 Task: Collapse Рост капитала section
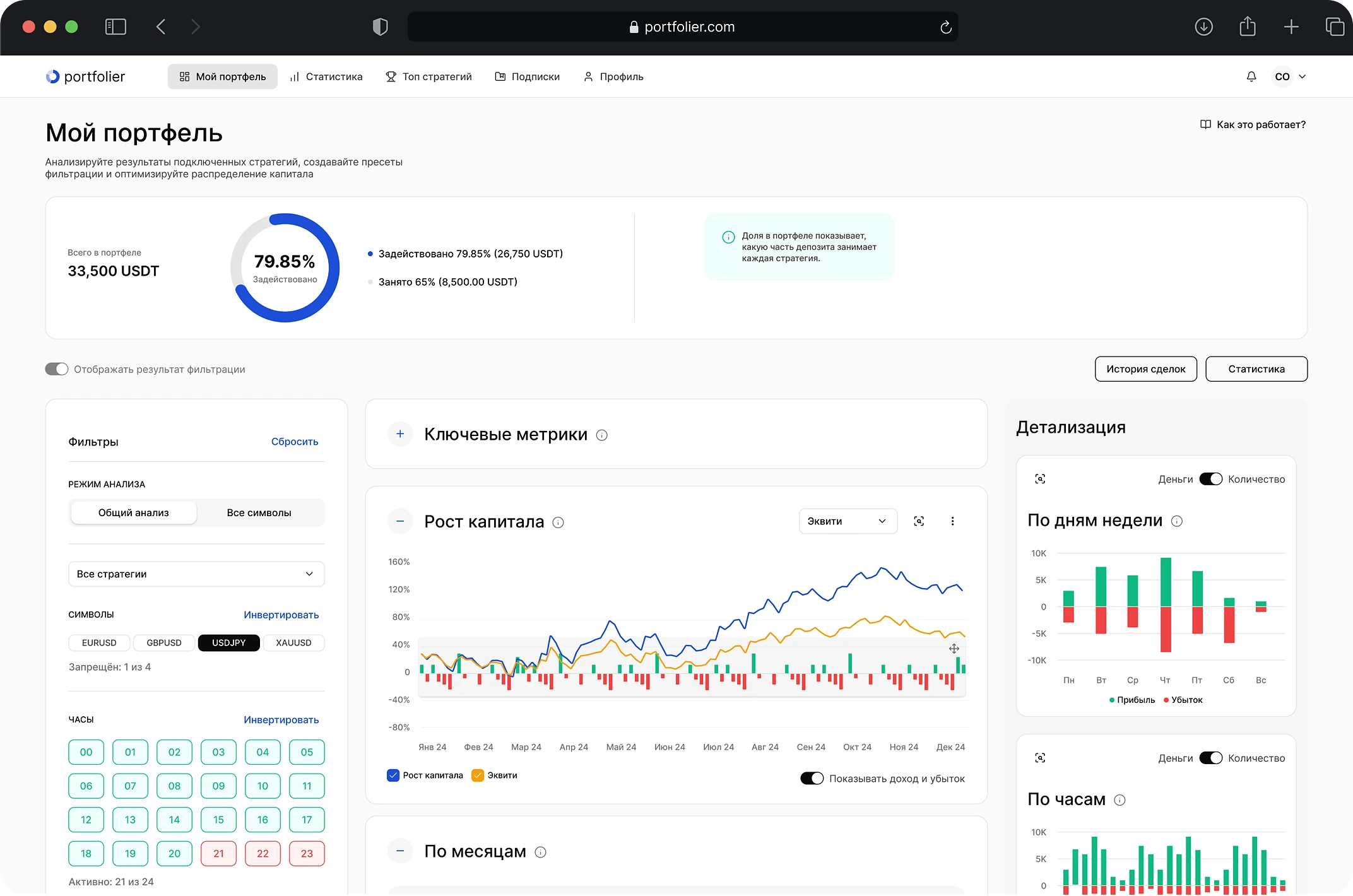pyautogui.click(x=399, y=521)
